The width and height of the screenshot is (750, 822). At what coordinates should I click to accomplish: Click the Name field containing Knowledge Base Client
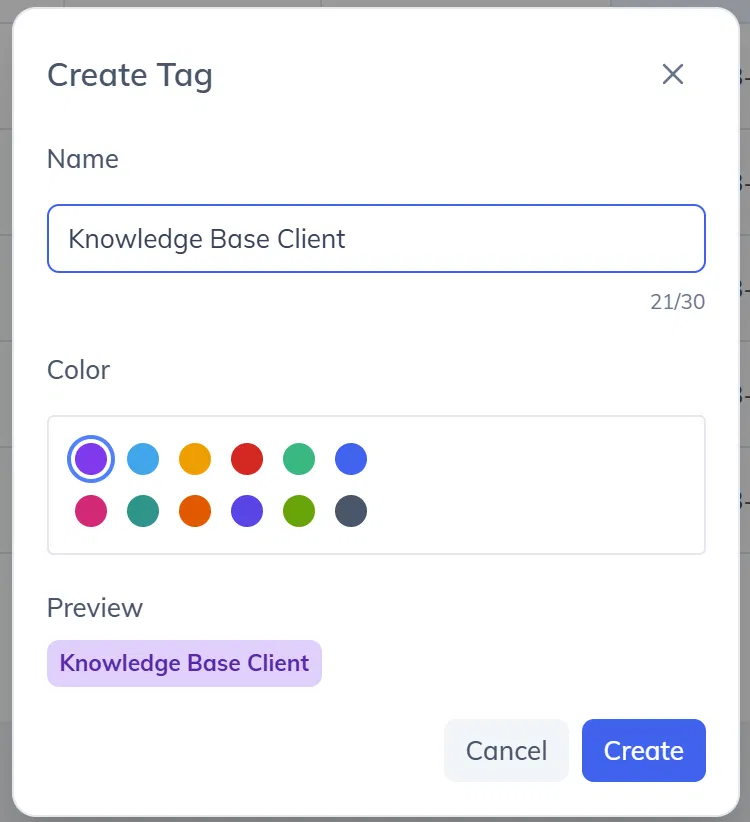click(376, 239)
